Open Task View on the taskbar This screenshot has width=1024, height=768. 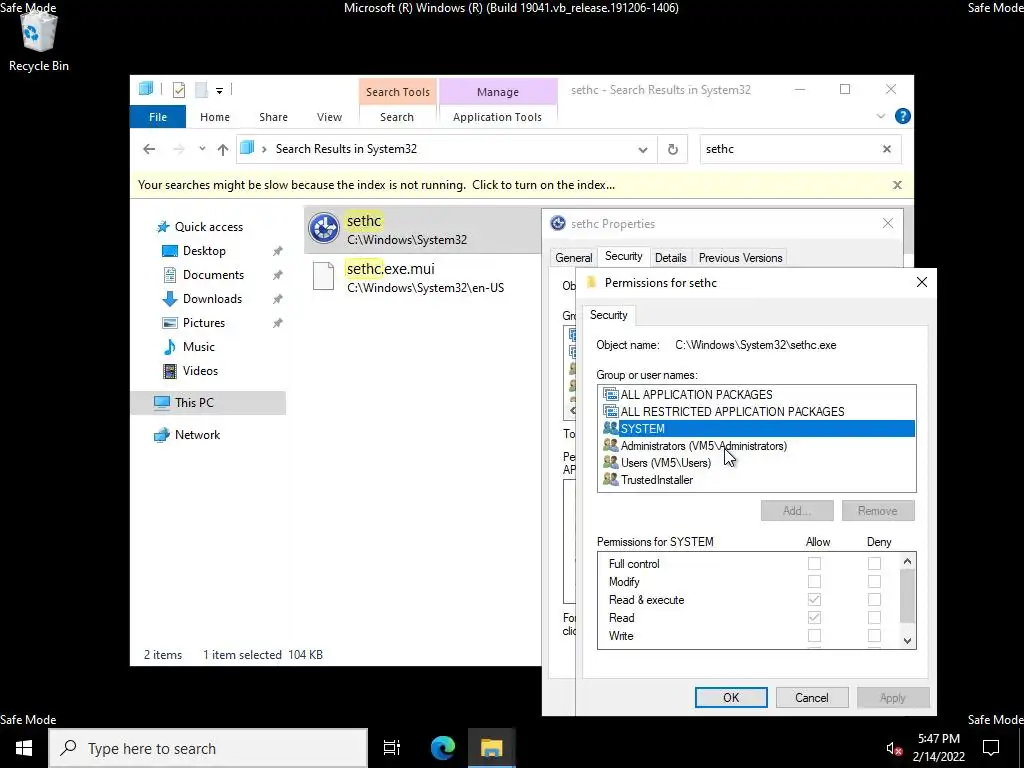(392, 748)
